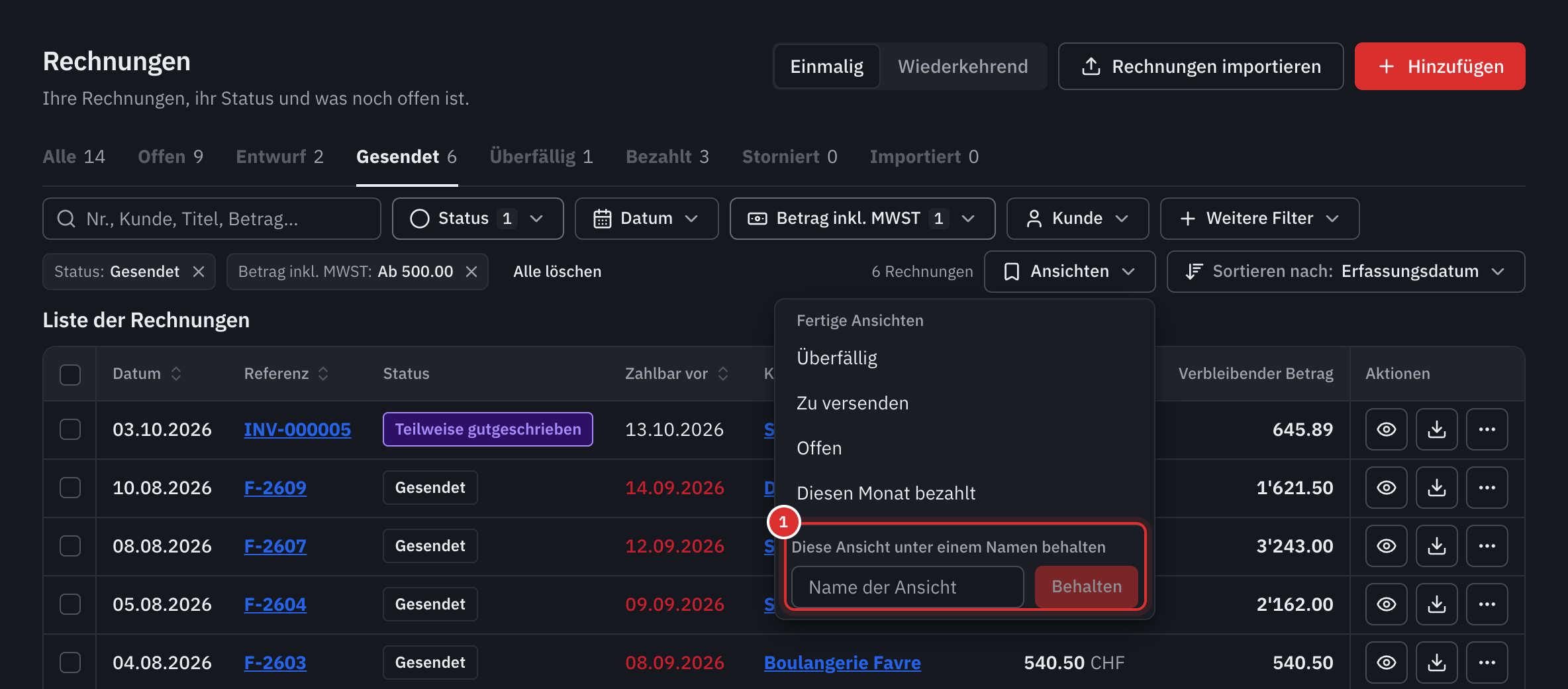Open the Datum filter dropdown
The width and height of the screenshot is (1568, 689).
646,219
